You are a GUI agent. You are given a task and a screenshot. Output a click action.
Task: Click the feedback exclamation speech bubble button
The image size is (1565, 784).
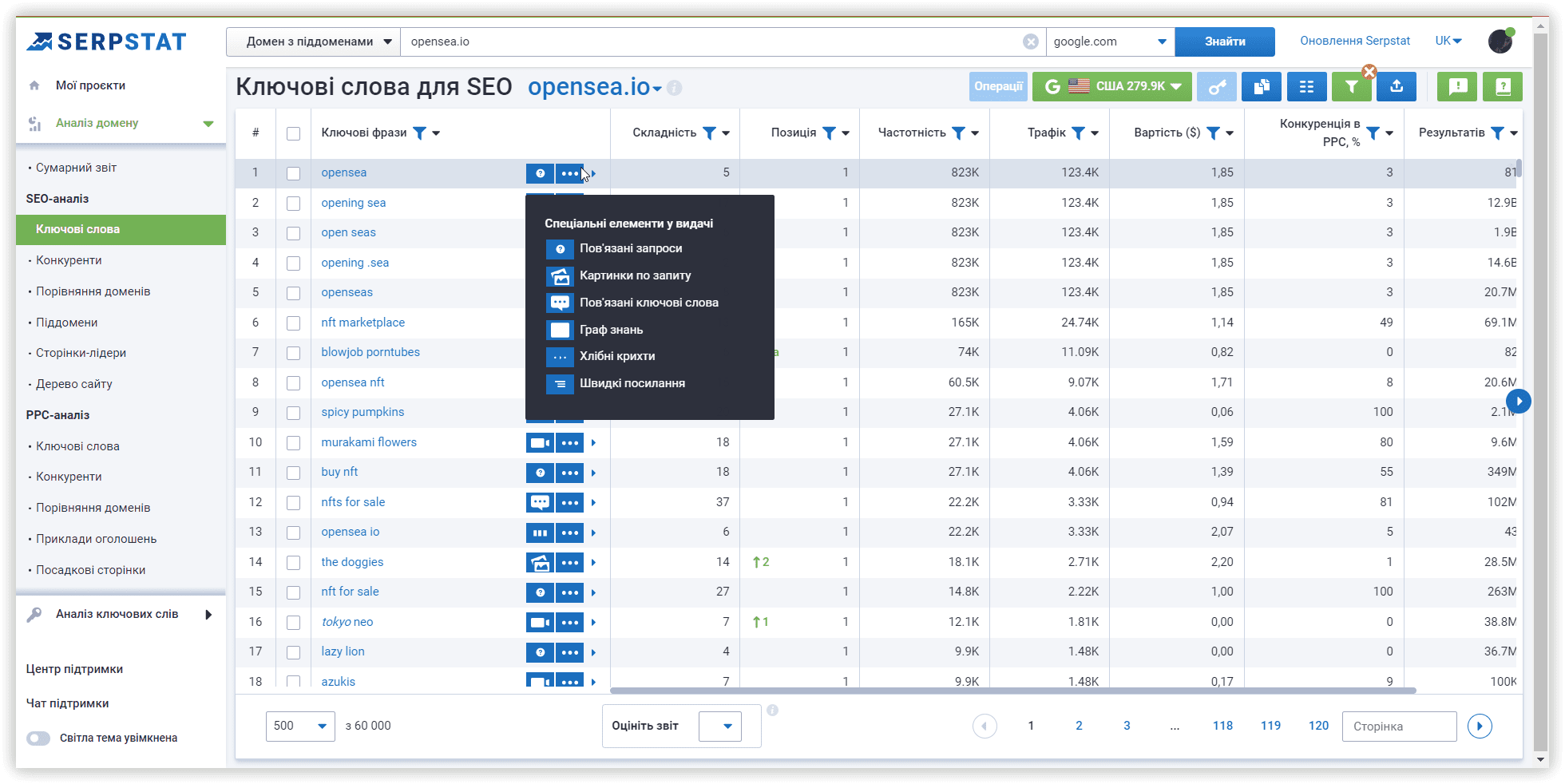click(1457, 86)
